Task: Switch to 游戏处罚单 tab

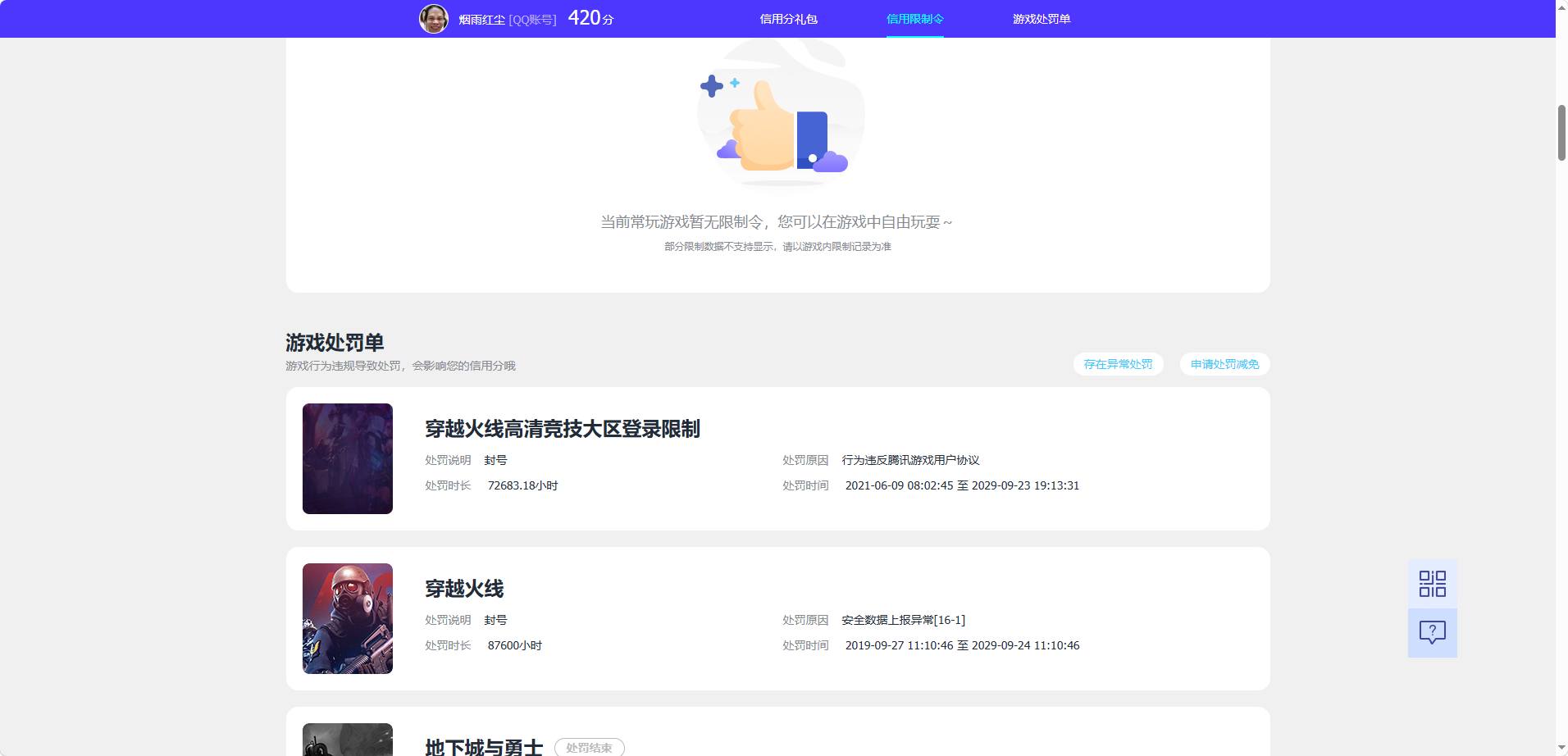Action: pyautogui.click(x=1042, y=19)
